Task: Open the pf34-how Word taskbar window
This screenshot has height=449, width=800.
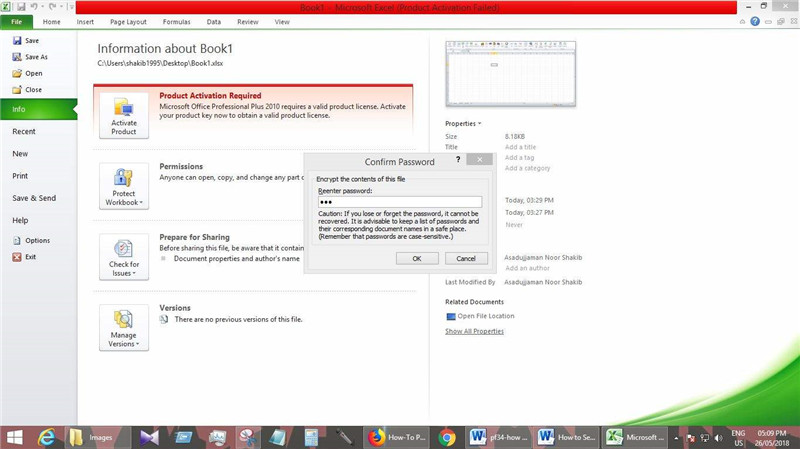Action: pos(499,437)
